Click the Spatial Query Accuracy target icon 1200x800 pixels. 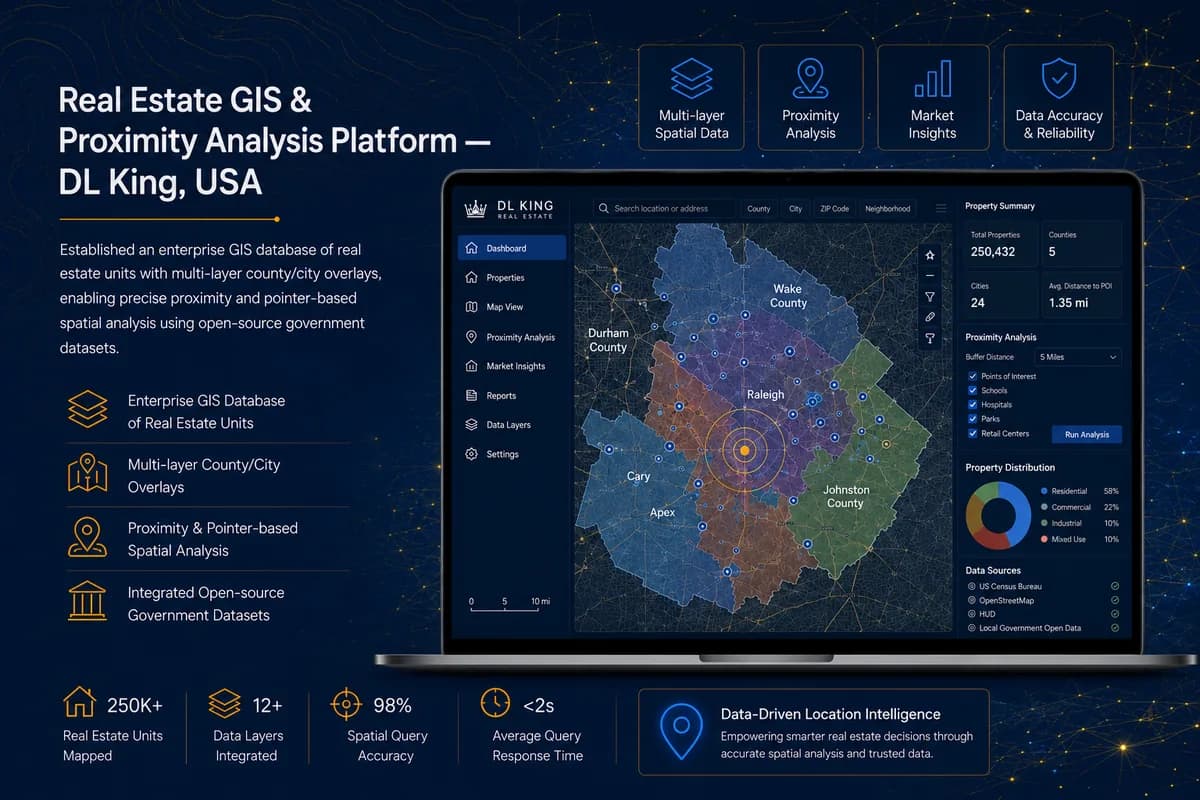tap(346, 704)
